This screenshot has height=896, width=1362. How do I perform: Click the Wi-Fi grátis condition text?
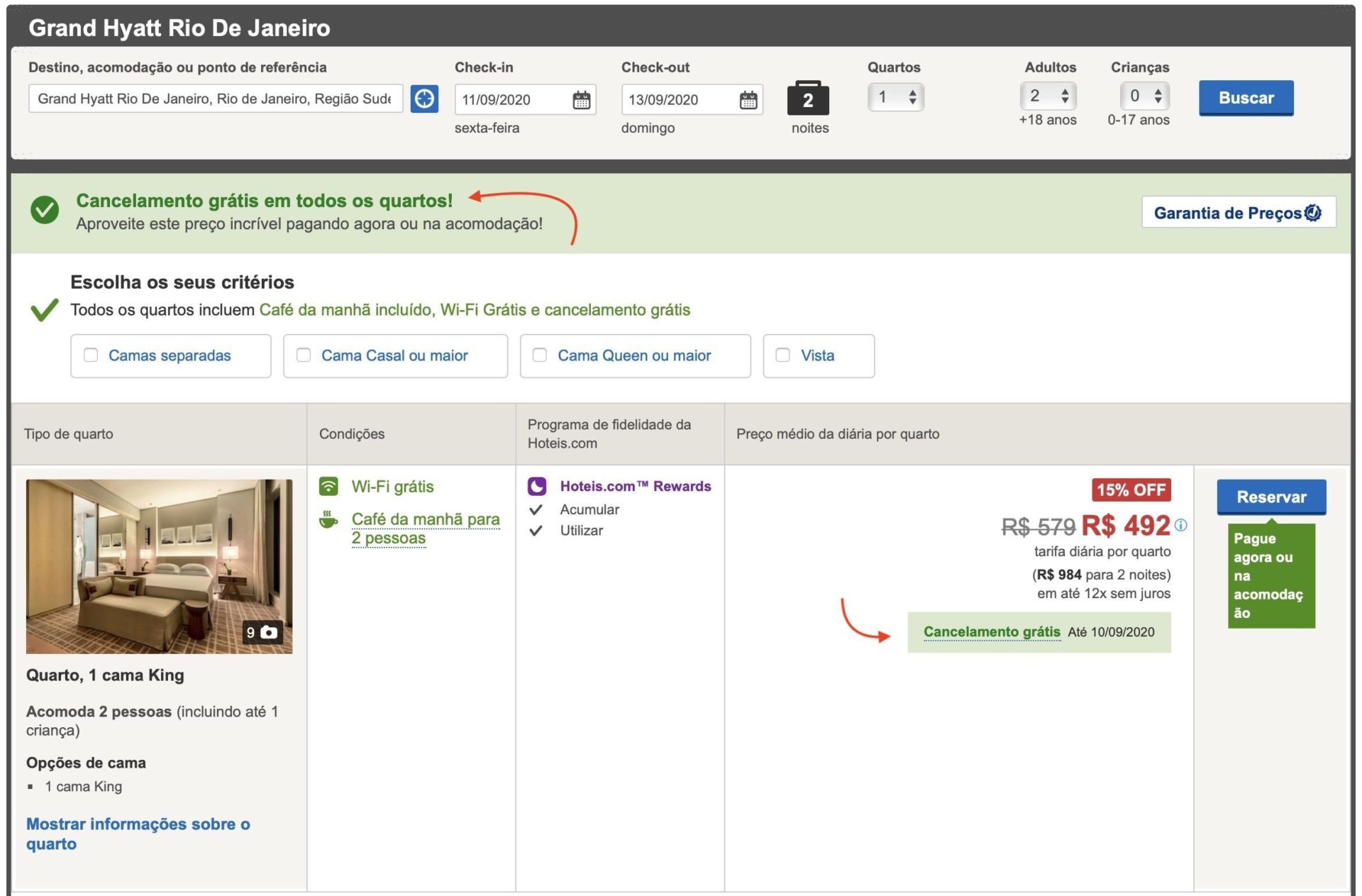pos(392,487)
